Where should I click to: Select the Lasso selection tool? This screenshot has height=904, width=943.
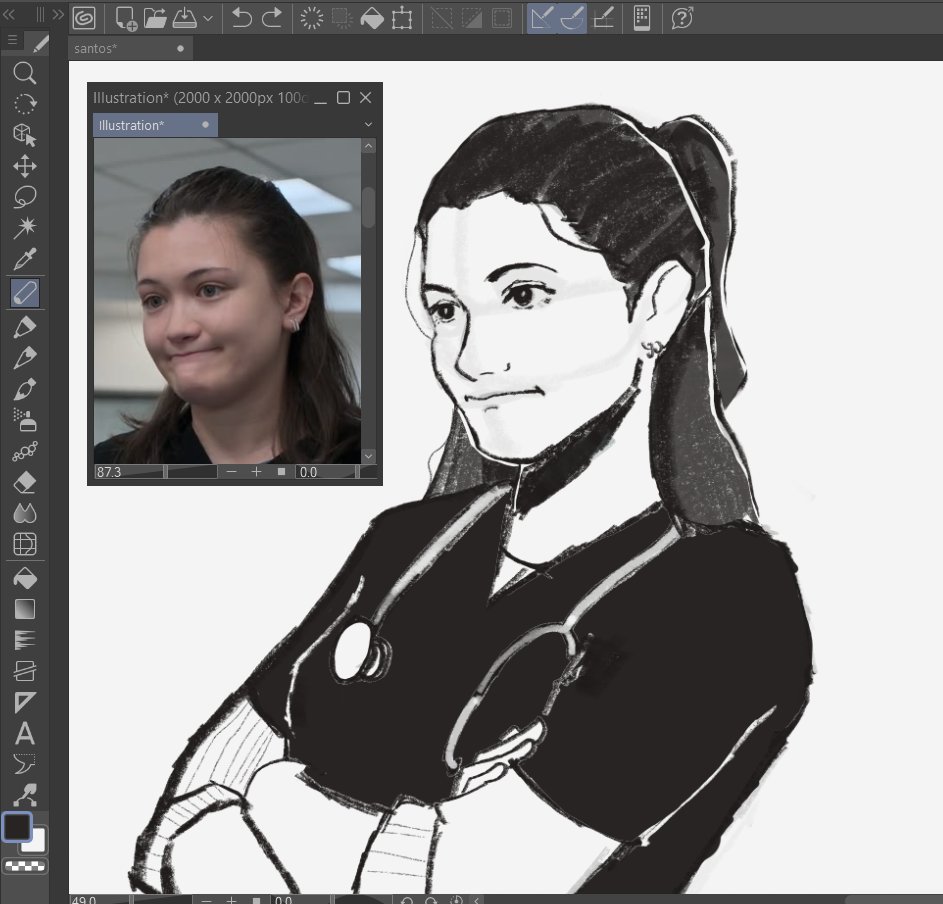pos(25,197)
